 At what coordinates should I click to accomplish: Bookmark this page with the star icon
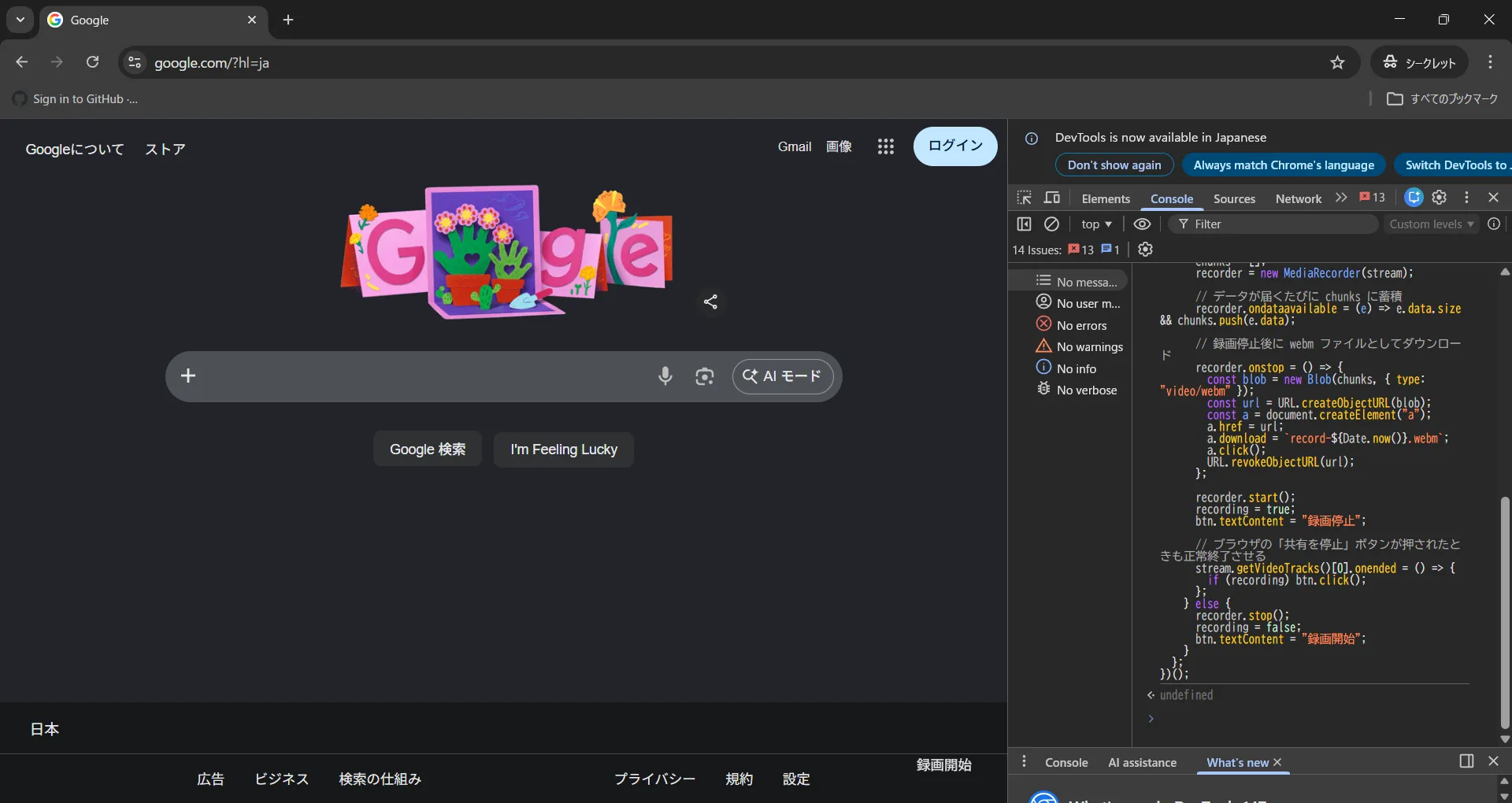[1337, 62]
